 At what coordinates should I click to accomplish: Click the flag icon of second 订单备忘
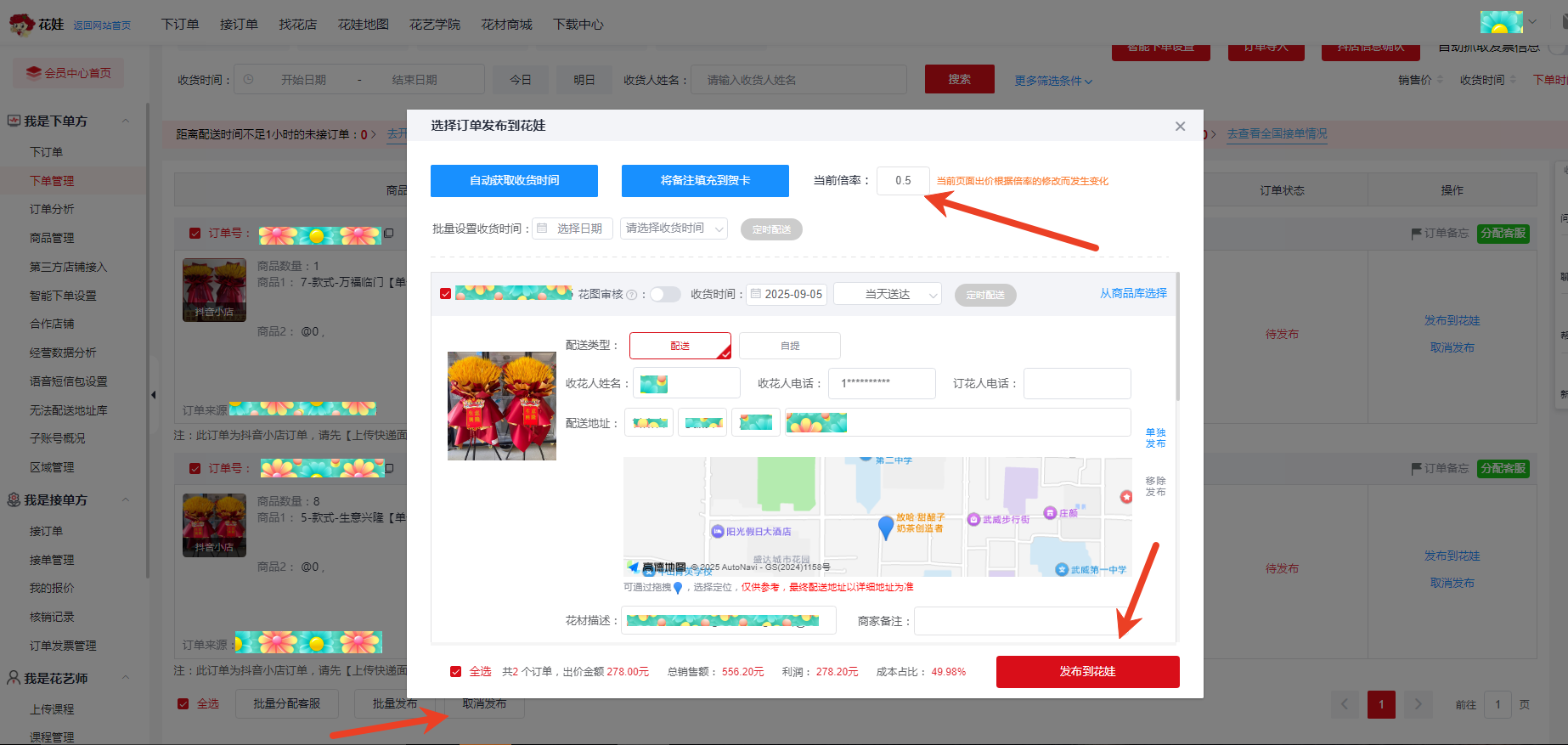(x=1416, y=468)
